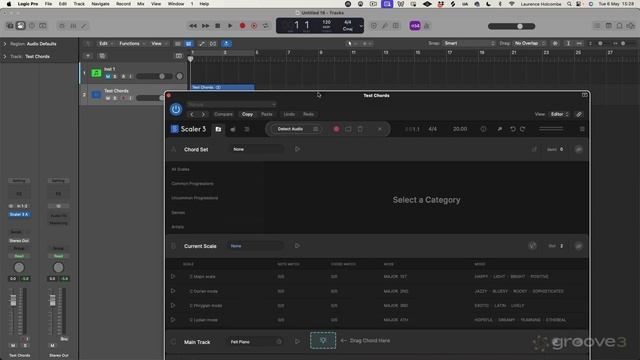Viewport: 640px width, 360px height.
Task: Record-enable the Inst 1 track
Action: 123,76
